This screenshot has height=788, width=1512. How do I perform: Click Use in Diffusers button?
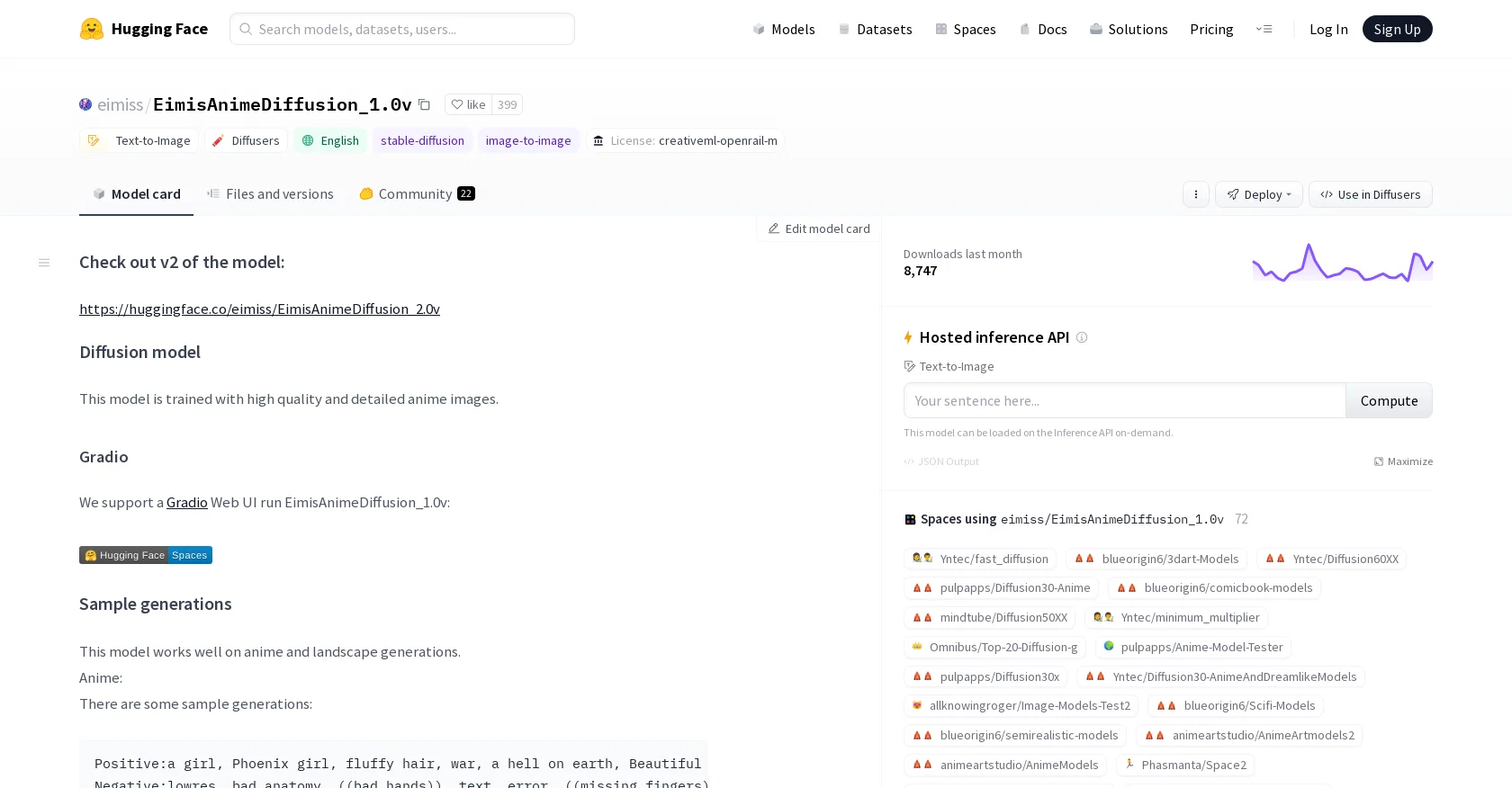coord(1370,194)
